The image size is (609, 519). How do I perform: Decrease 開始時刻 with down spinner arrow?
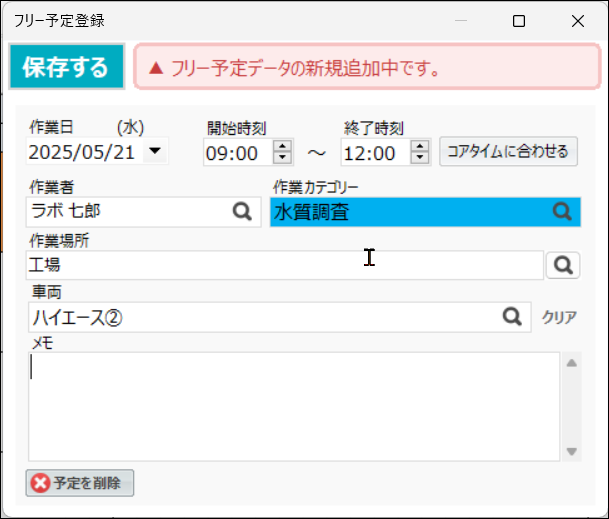tap(282, 158)
